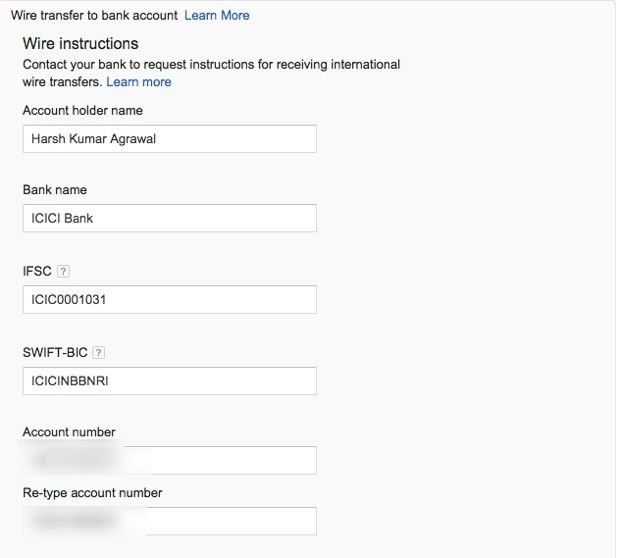The width and height of the screenshot is (620, 558).
Task: Click the Account holder name label
Action: pyautogui.click(x=83, y=111)
